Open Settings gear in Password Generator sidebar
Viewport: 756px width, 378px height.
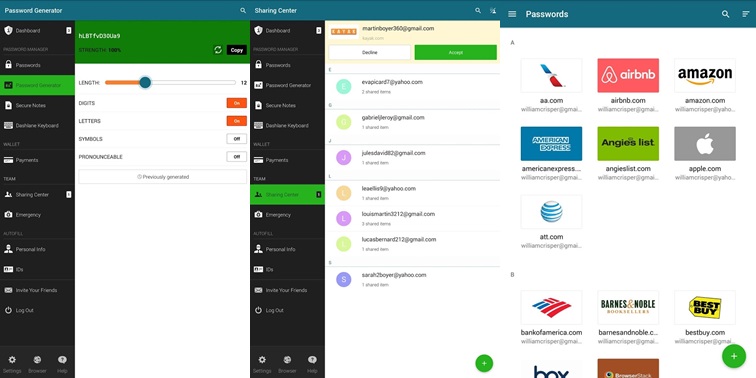point(12,364)
